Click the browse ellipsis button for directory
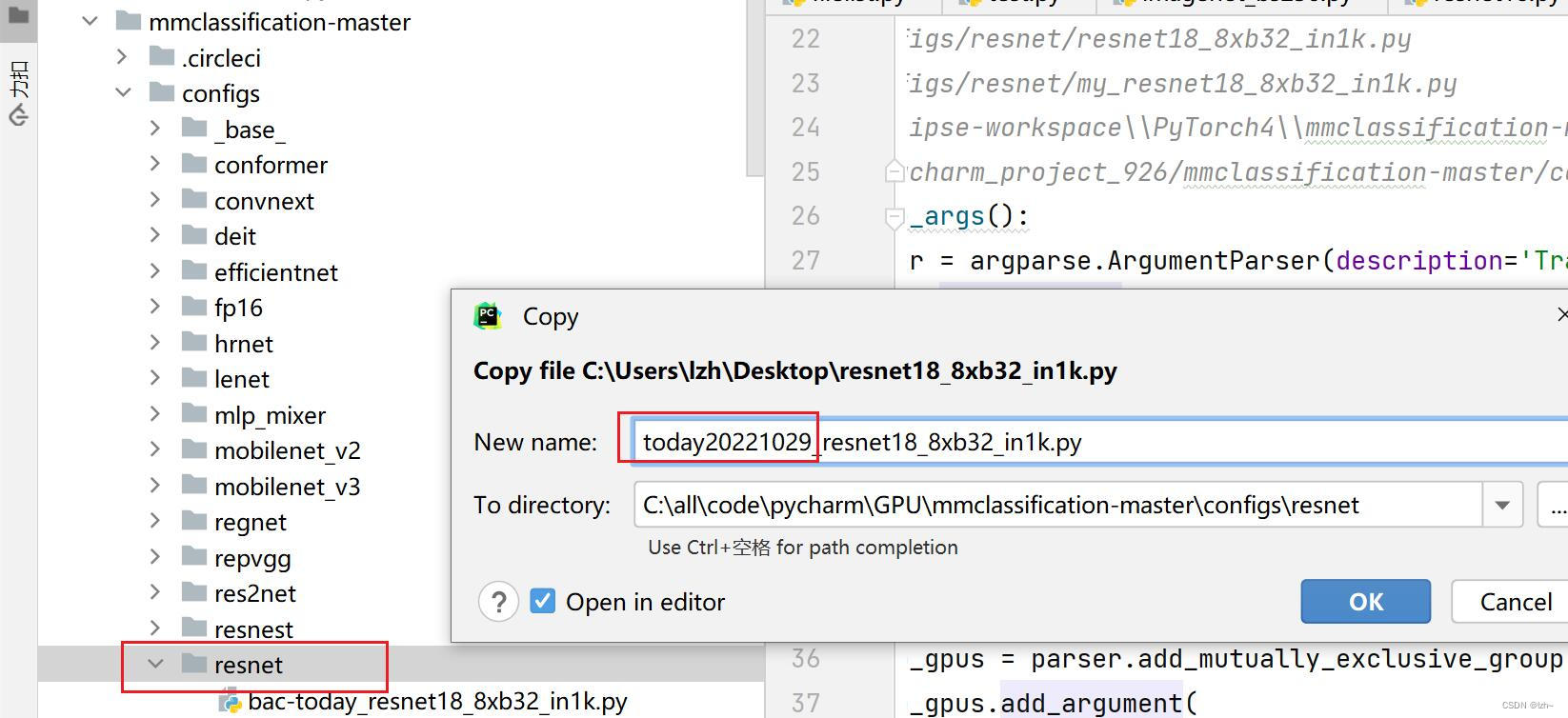Screen dimensions: 1568x718 coord(1556,505)
